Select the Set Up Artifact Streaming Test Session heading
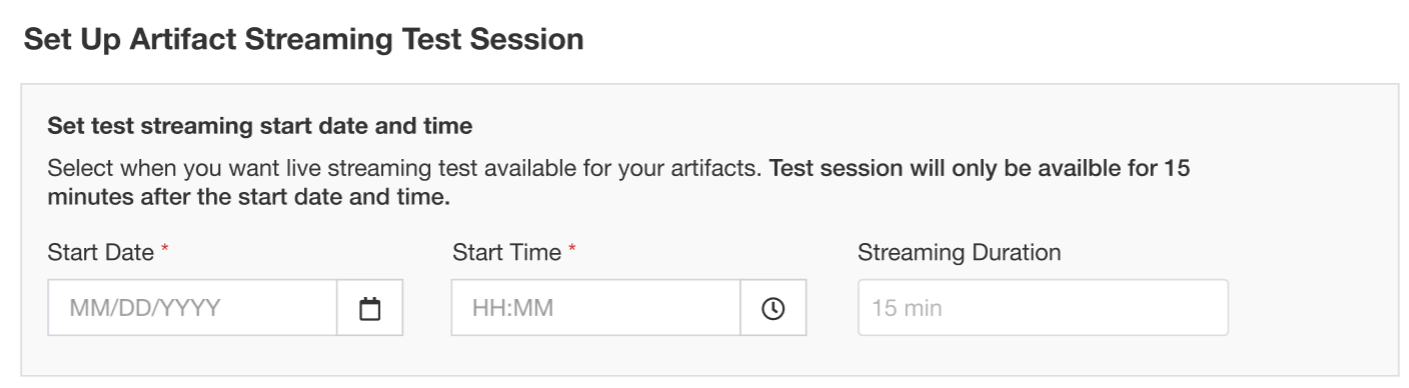The width and height of the screenshot is (1409, 388). coord(303,39)
